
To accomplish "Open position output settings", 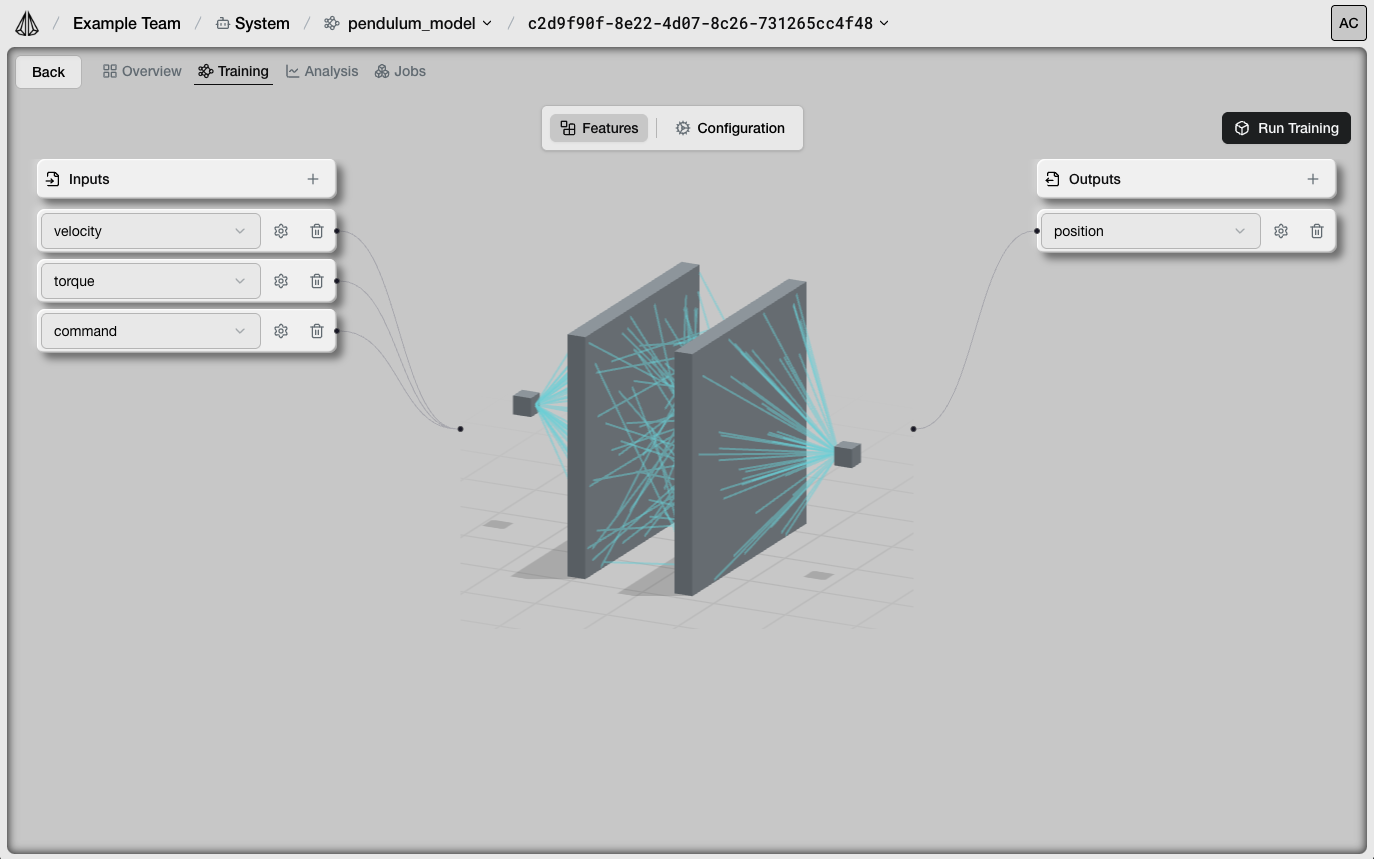I will coord(1281,231).
